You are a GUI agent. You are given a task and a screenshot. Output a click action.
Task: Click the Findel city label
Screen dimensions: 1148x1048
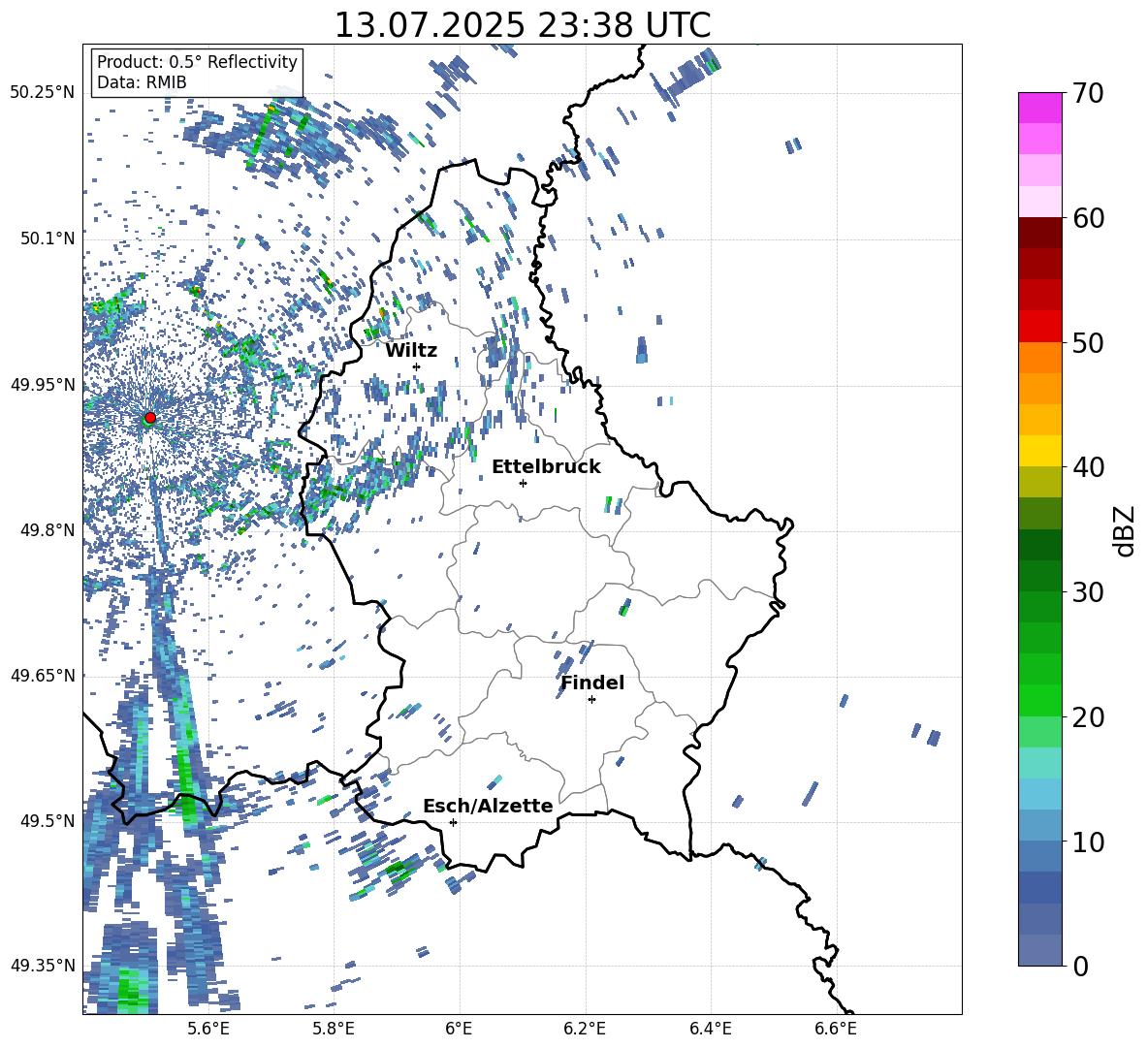tap(592, 683)
